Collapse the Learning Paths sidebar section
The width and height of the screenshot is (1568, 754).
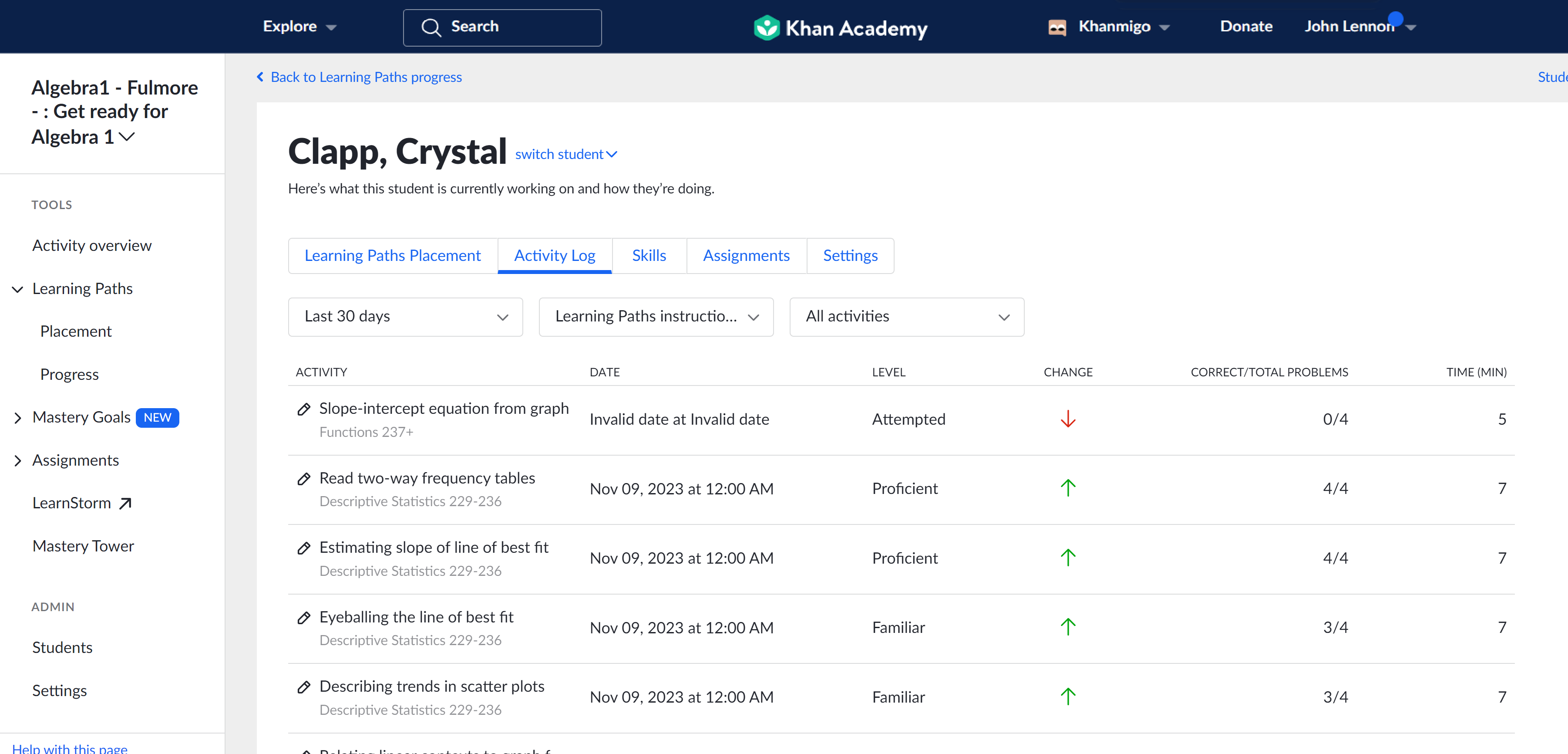(18, 289)
